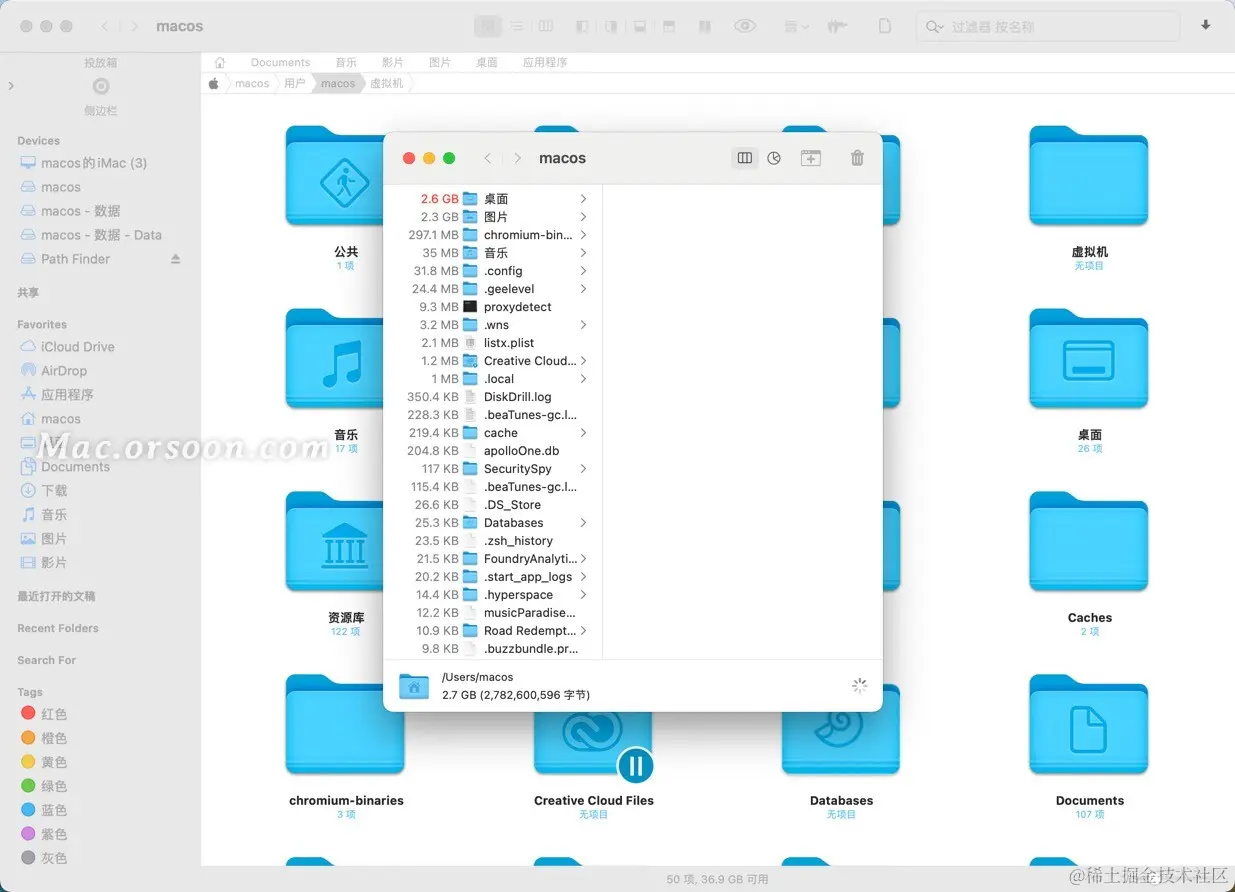Image resolution: width=1235 pixels, height=892 pixels.
Task: Expand the .config folder chevron
Action: (x=583, y=271)
